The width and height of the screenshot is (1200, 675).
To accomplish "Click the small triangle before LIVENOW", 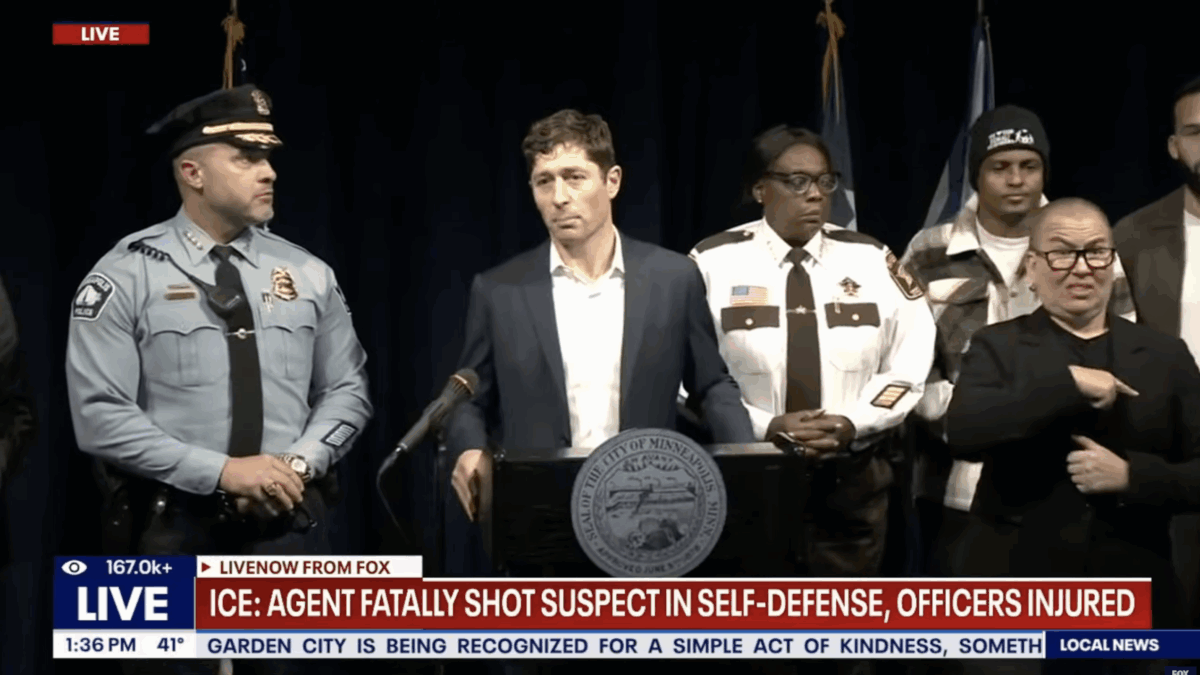I will [207, 567].
